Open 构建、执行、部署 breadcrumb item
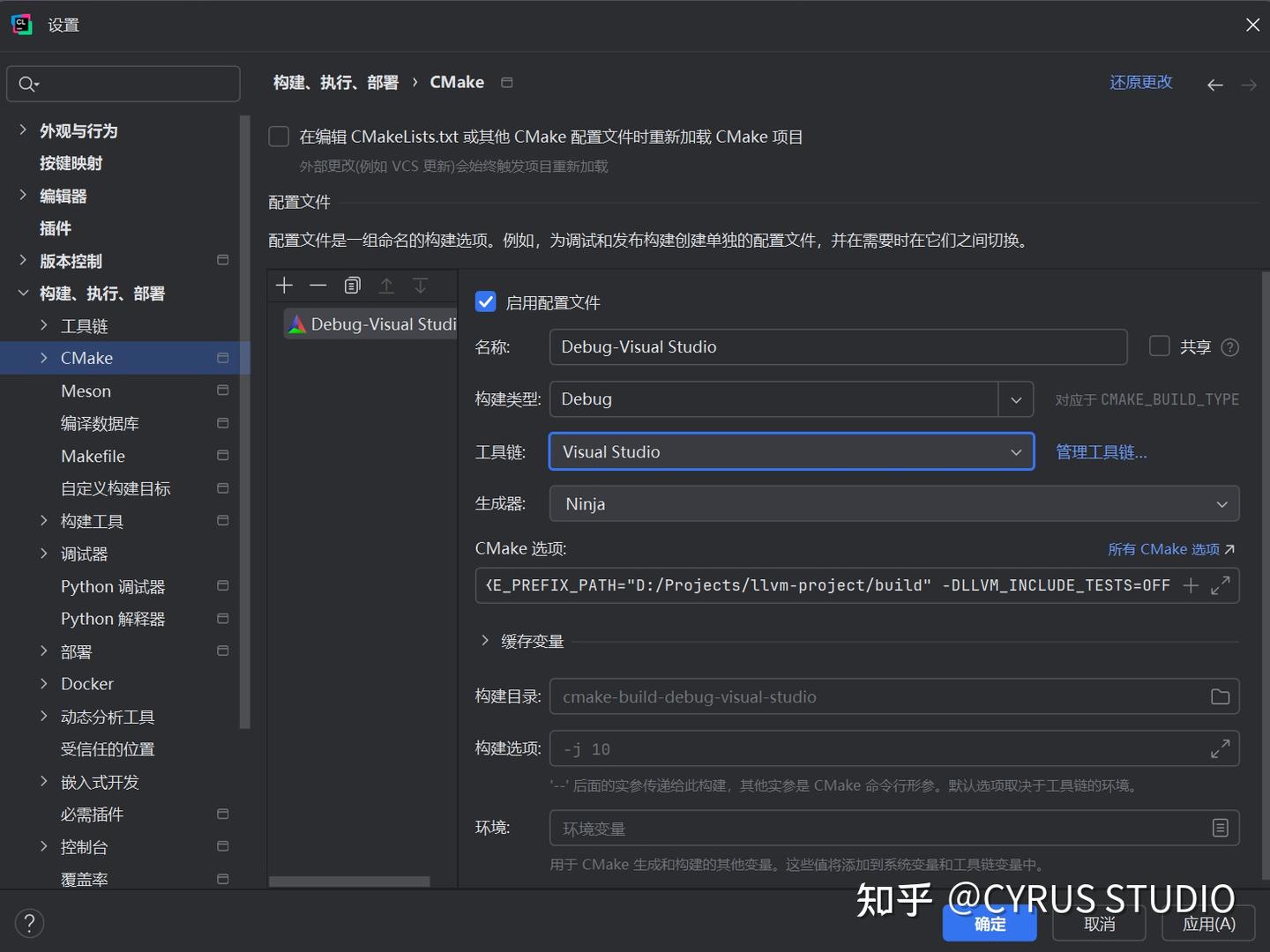 (x=336, y=81)
